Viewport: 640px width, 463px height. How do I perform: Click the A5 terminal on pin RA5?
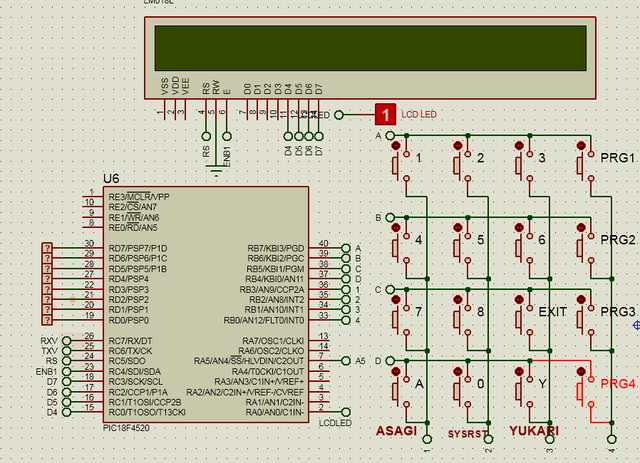click(x=346, y=361)
